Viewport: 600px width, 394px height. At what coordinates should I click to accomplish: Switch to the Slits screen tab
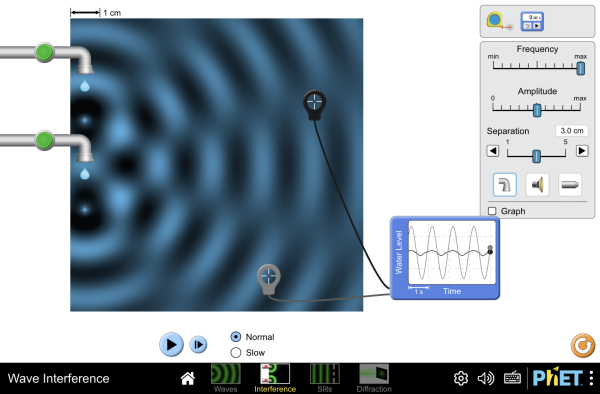(x=324, y=378)
